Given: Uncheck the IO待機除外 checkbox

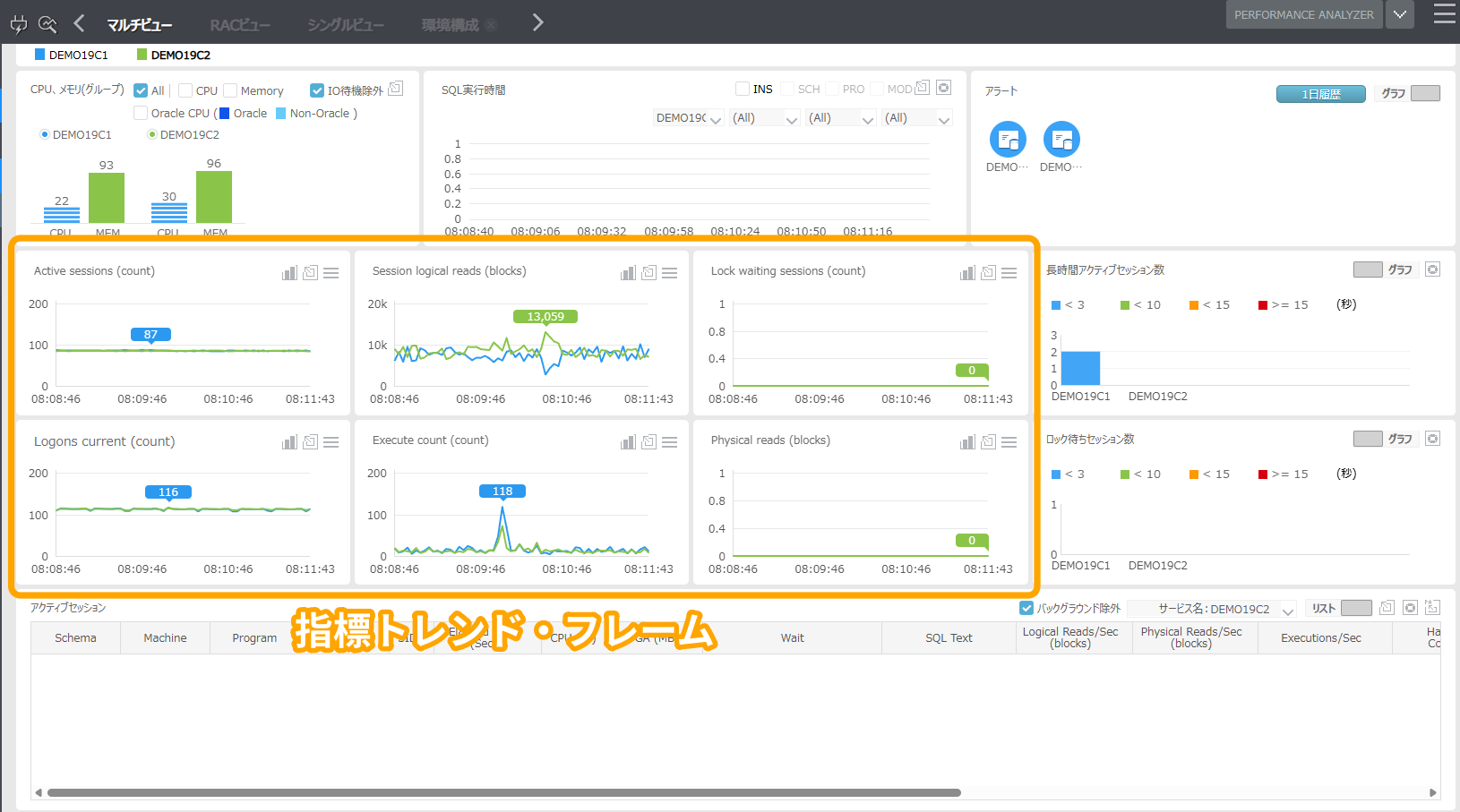Looking at the screenshot, I should pos(317,90).
